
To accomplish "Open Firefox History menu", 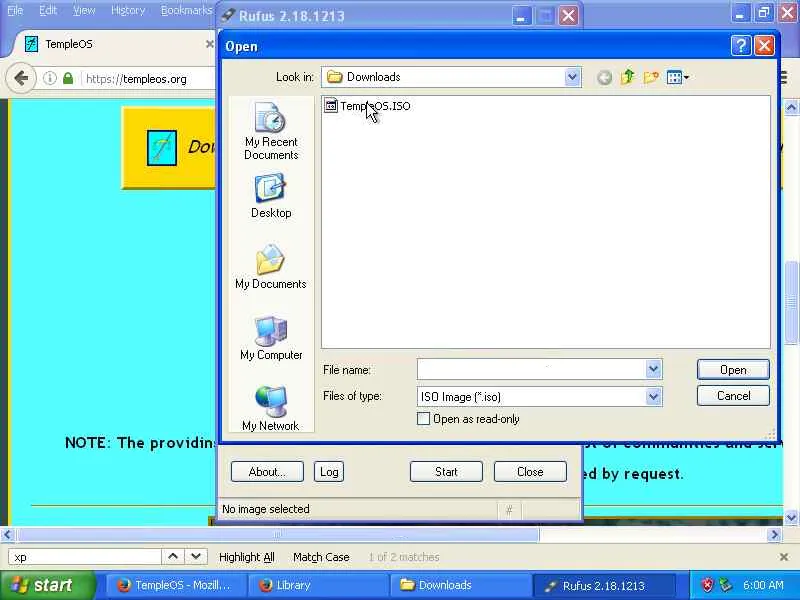I will [128, 10].
